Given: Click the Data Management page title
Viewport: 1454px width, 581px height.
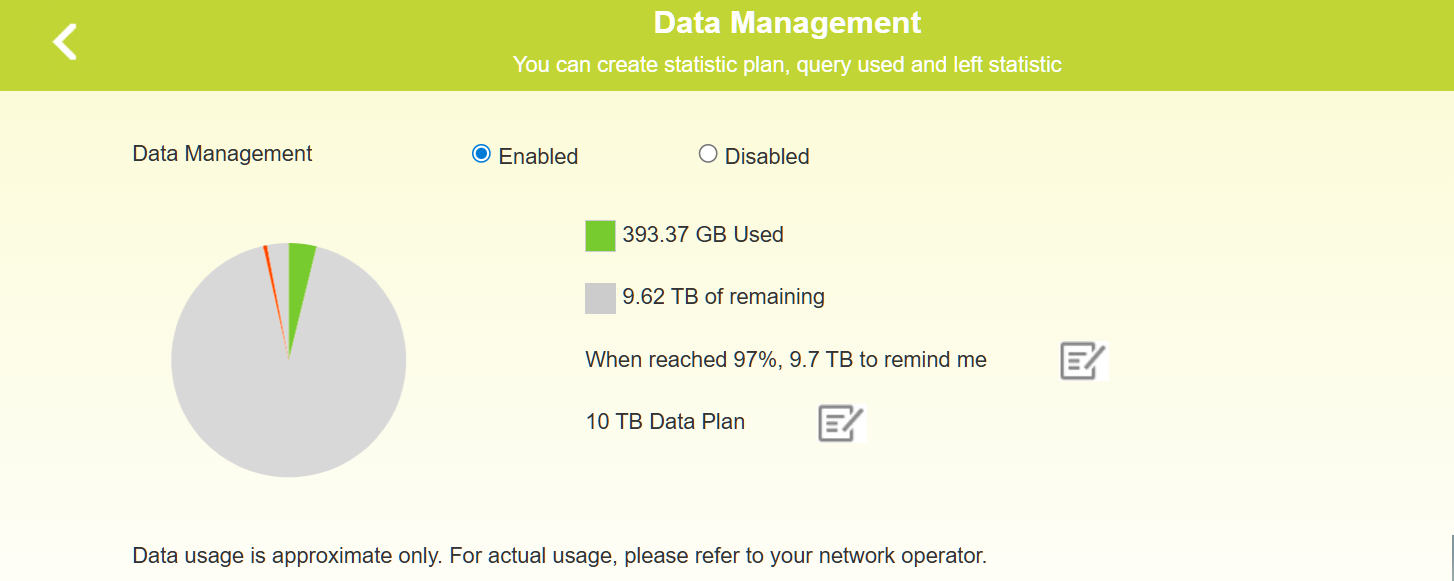Looking at the screenshot, I should (x=787, y=23).
